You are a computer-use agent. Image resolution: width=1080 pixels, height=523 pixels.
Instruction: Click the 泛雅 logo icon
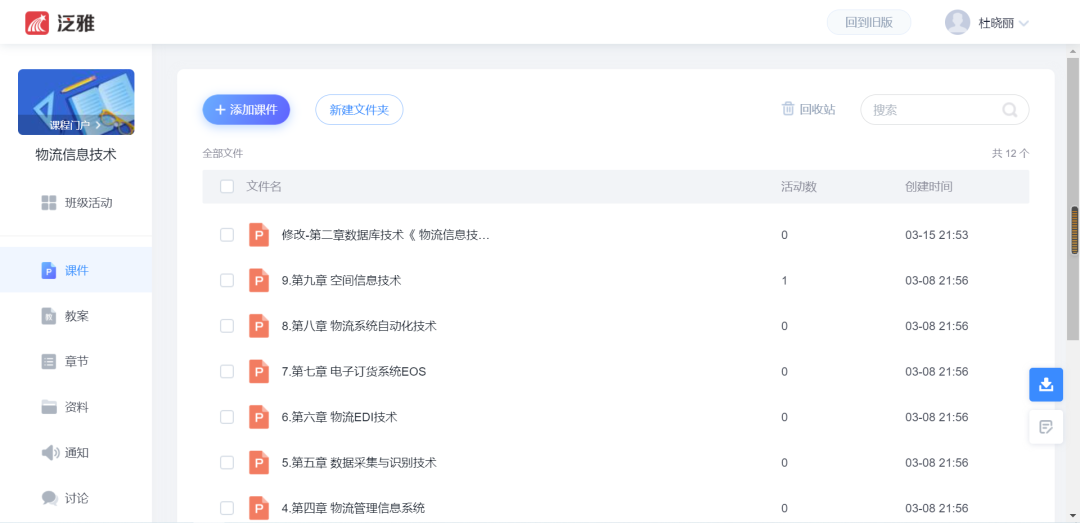[x=37, y=22]
